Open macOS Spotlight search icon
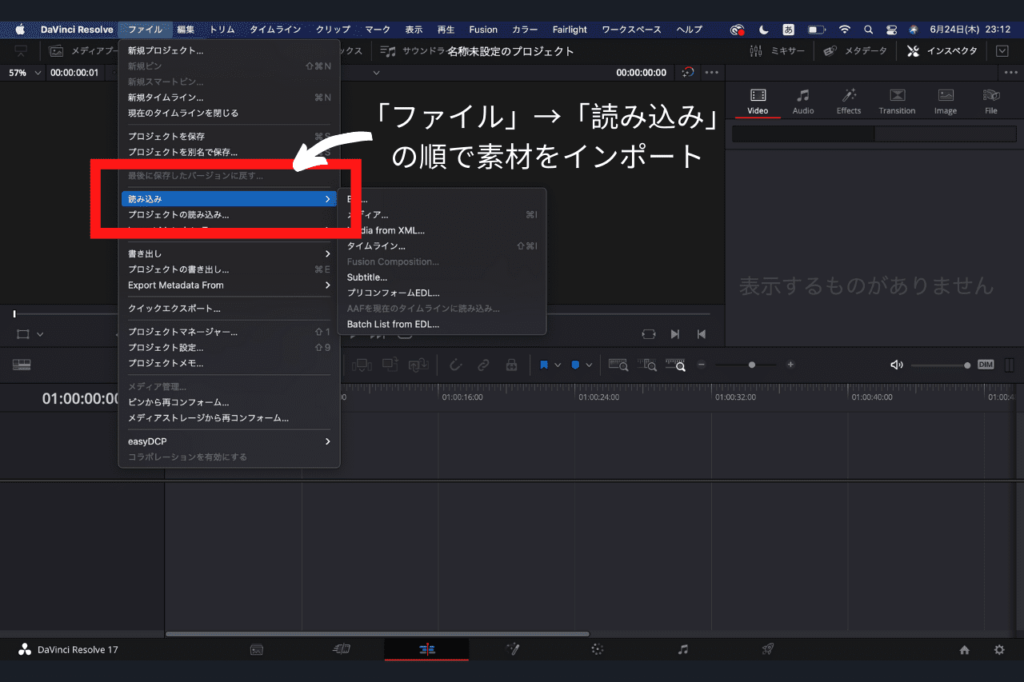The height and width of the screenshot is (682, 1024). (868, 29)
